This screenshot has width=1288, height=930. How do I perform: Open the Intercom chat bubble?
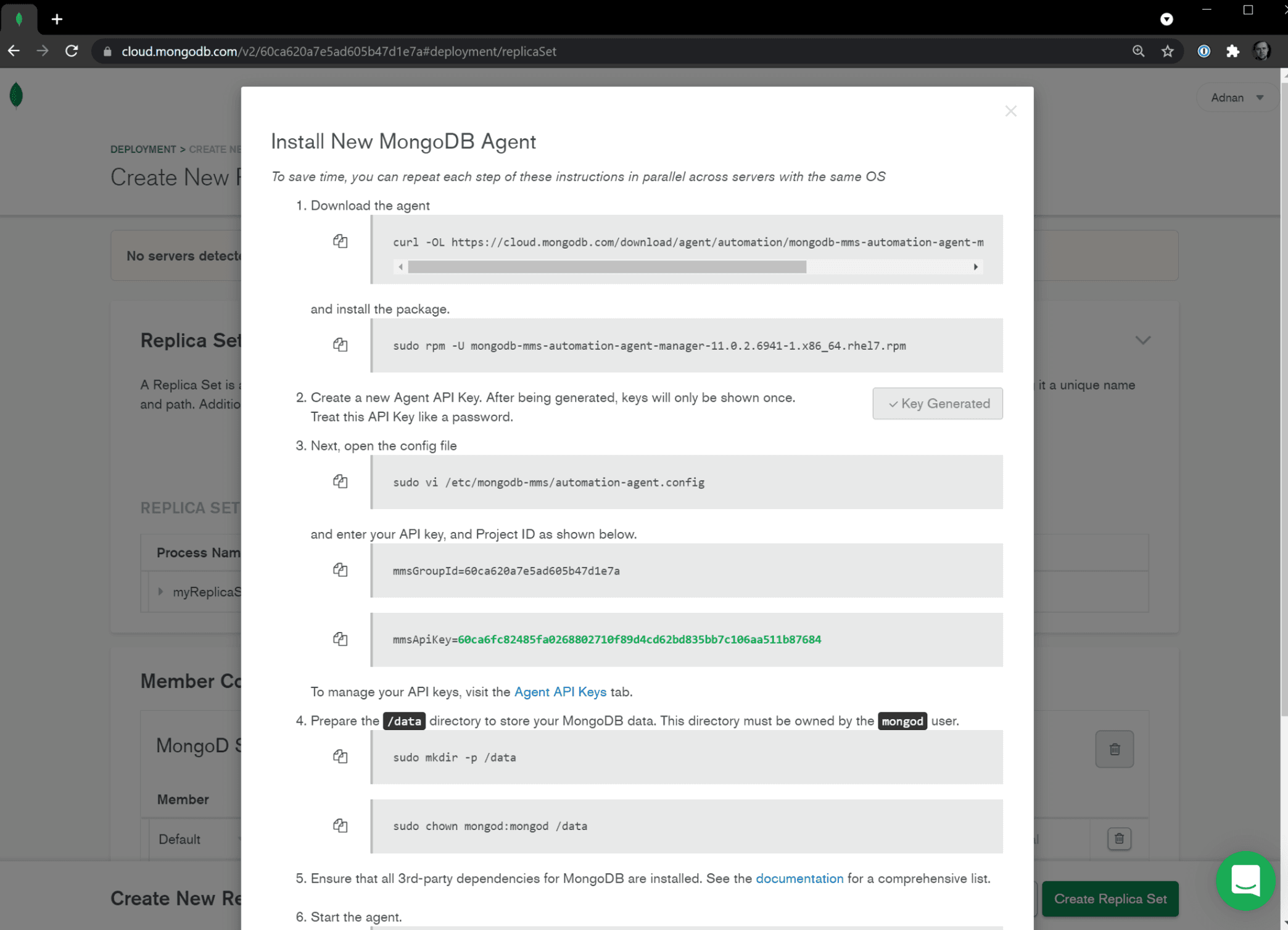pos(1245,880)
